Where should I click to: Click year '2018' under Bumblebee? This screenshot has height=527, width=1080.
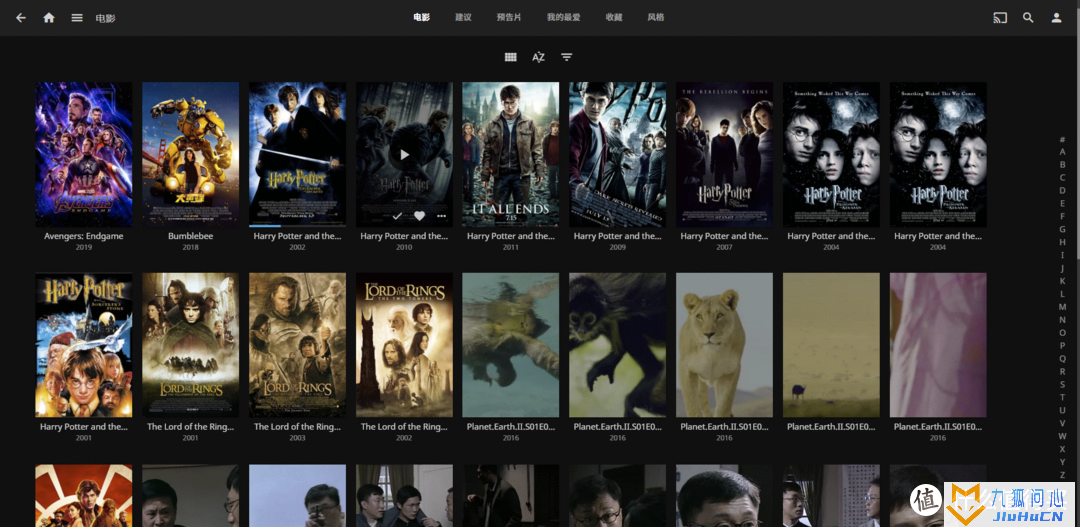(191, 247)
